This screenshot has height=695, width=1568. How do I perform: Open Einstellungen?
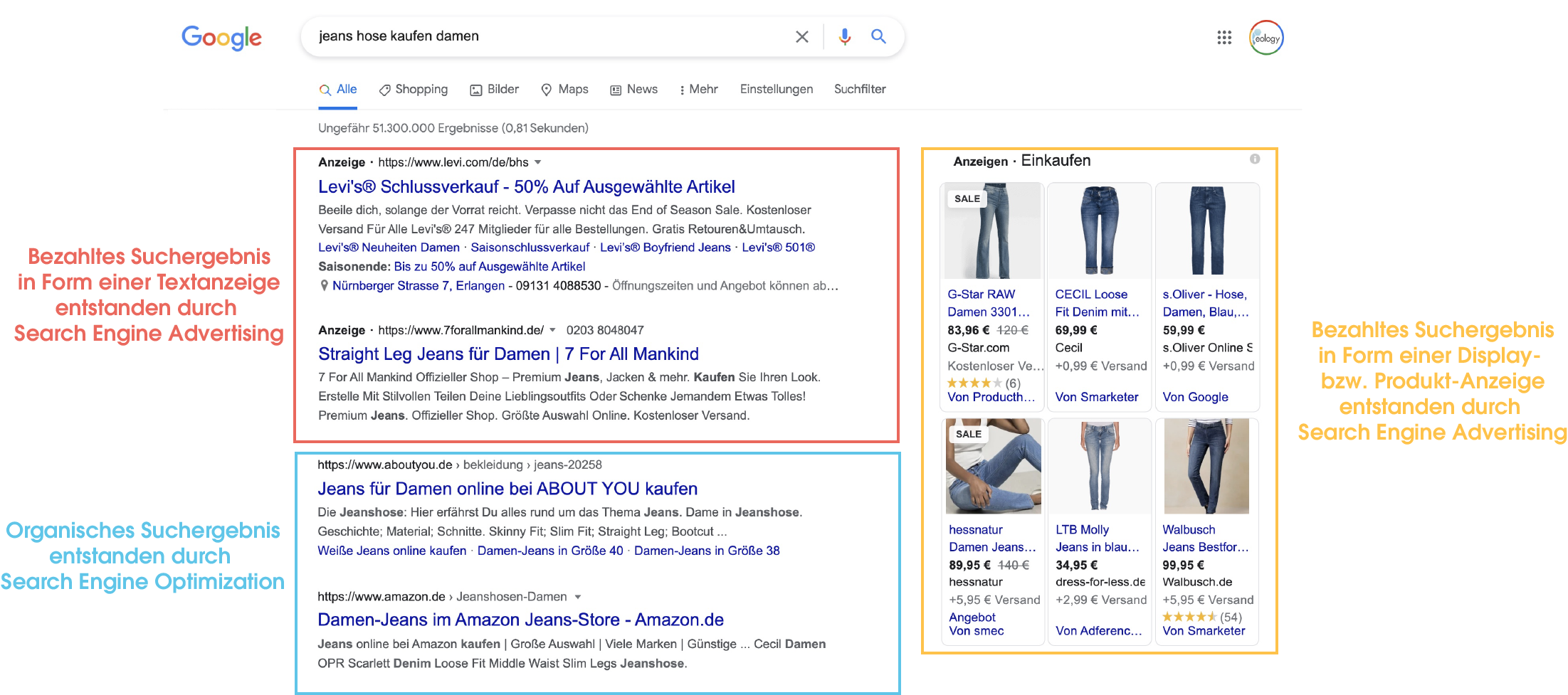click(x=777, y=90)
